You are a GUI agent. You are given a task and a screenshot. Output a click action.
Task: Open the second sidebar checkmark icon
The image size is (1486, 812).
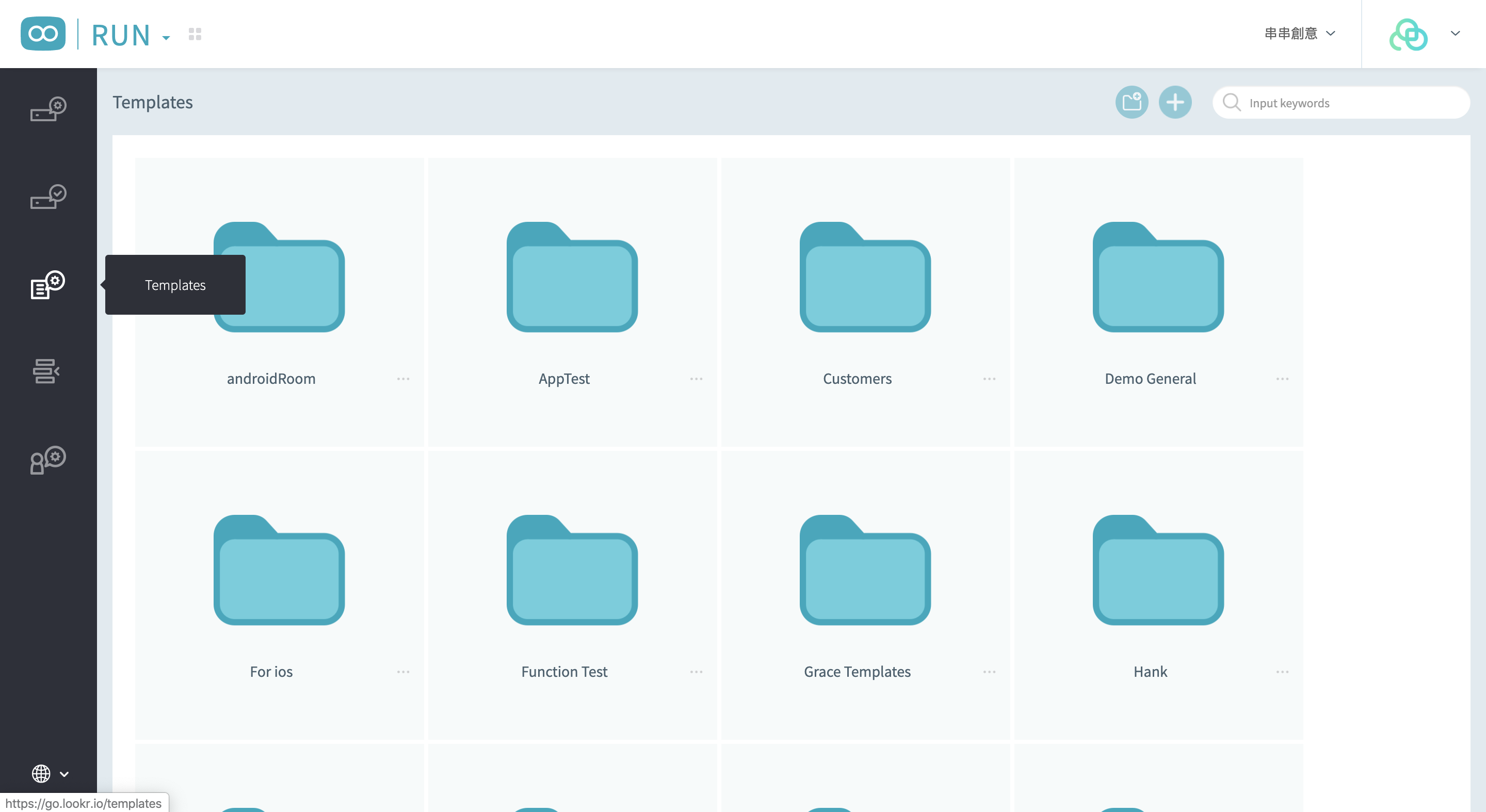pyautogui.click(x=48, y=197)
